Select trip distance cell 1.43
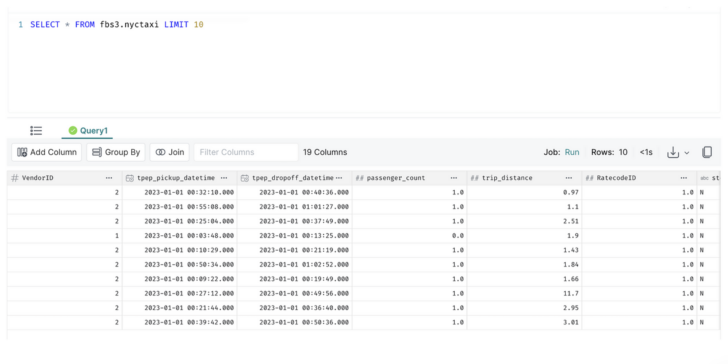This screenshot has height=364, width=728. (524, 250)
